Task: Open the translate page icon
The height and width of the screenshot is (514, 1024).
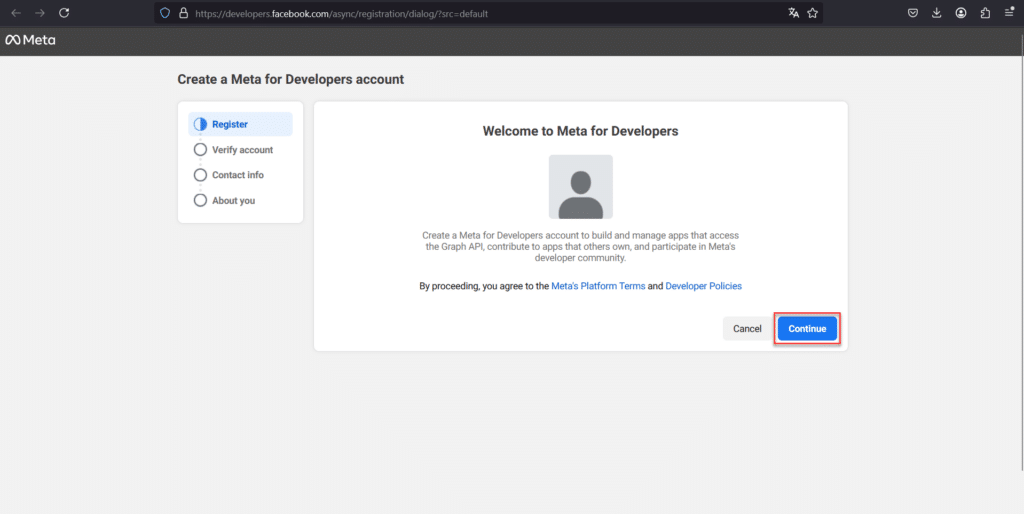Action: click(793, 13)
